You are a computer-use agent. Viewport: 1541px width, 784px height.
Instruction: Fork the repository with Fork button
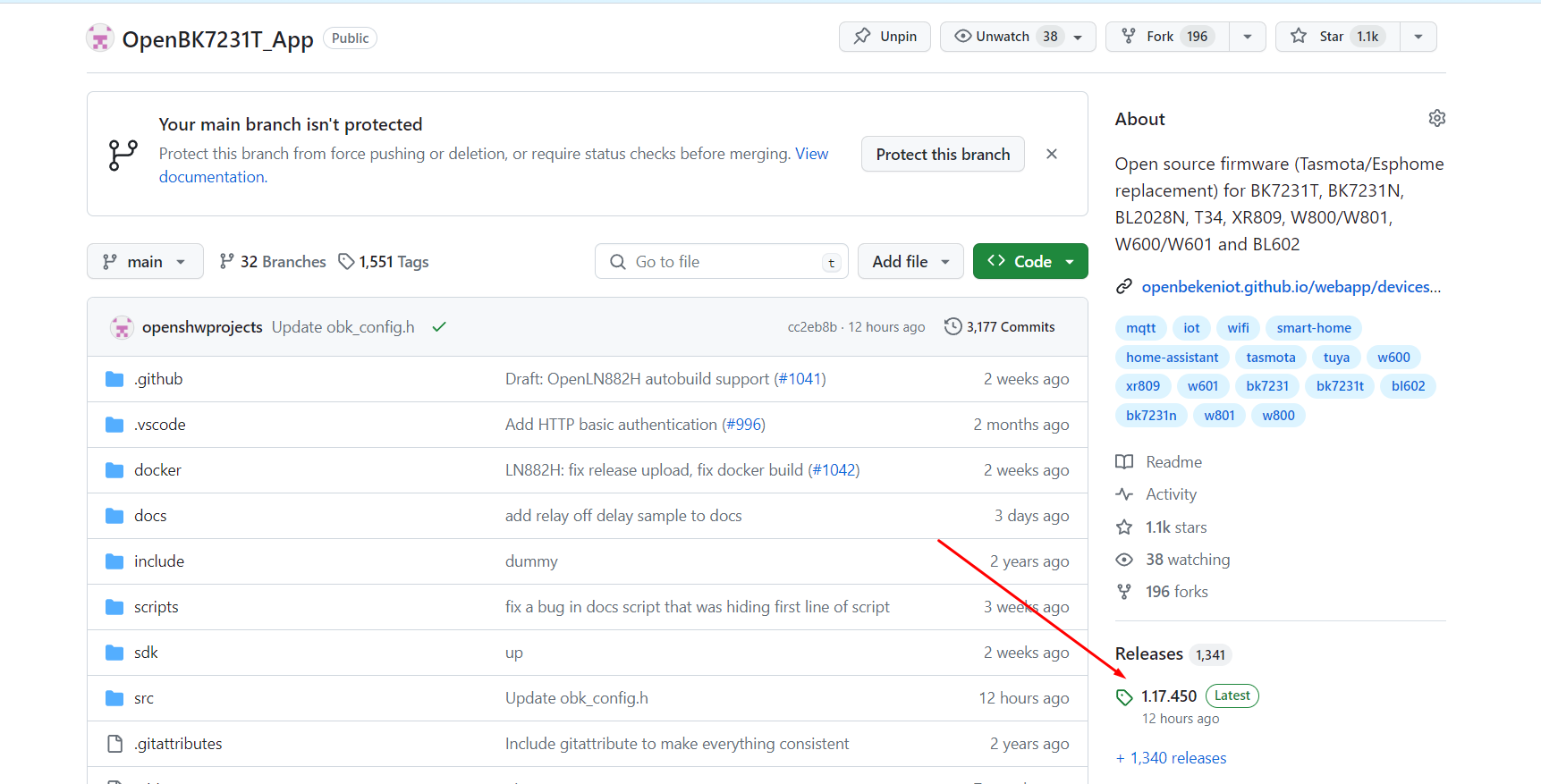[x=1167, y=37]
